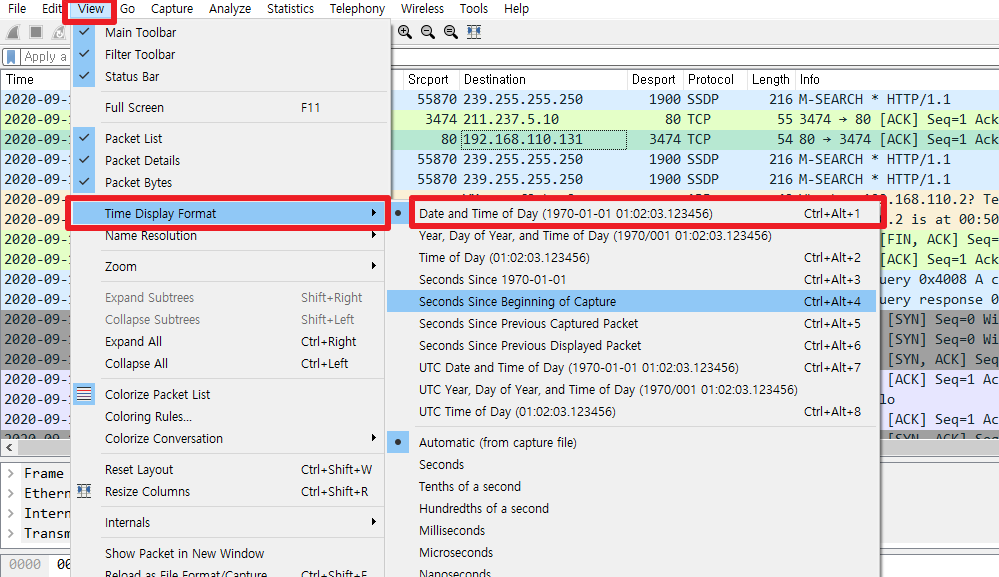Expand the Ethernet tree row
This screenshot has height=577, width=999.
11,493
